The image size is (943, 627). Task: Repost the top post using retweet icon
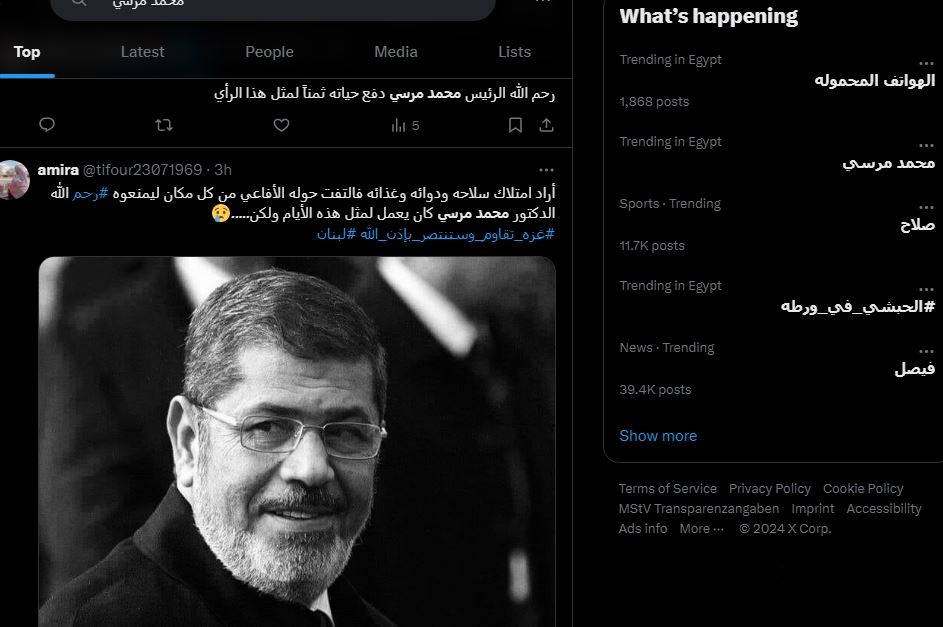point(164,125)
